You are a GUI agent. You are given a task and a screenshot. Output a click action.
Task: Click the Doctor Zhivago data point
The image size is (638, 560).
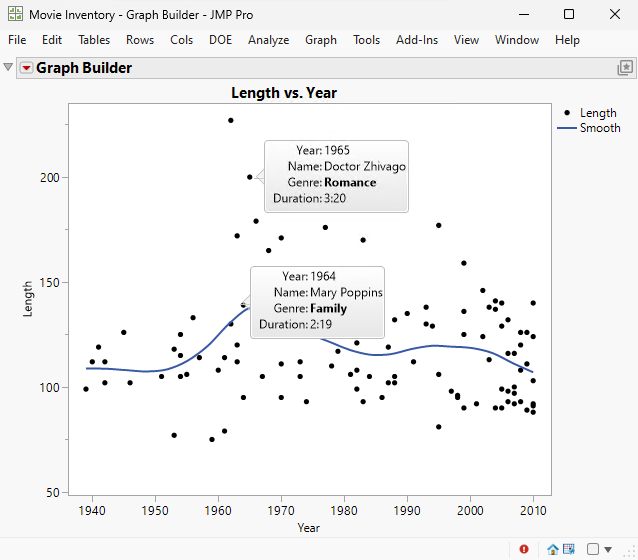click(x=250, y=177)
